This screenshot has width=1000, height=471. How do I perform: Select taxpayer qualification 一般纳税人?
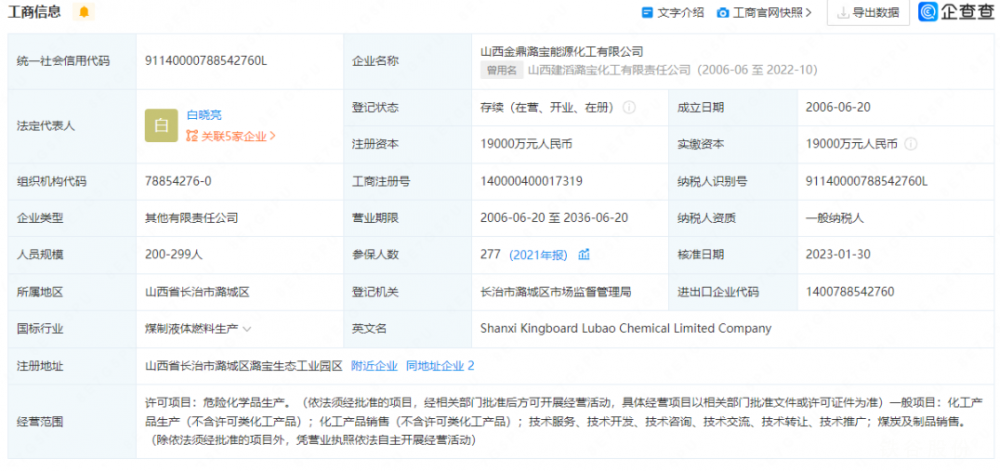click(x=835, y=218)
